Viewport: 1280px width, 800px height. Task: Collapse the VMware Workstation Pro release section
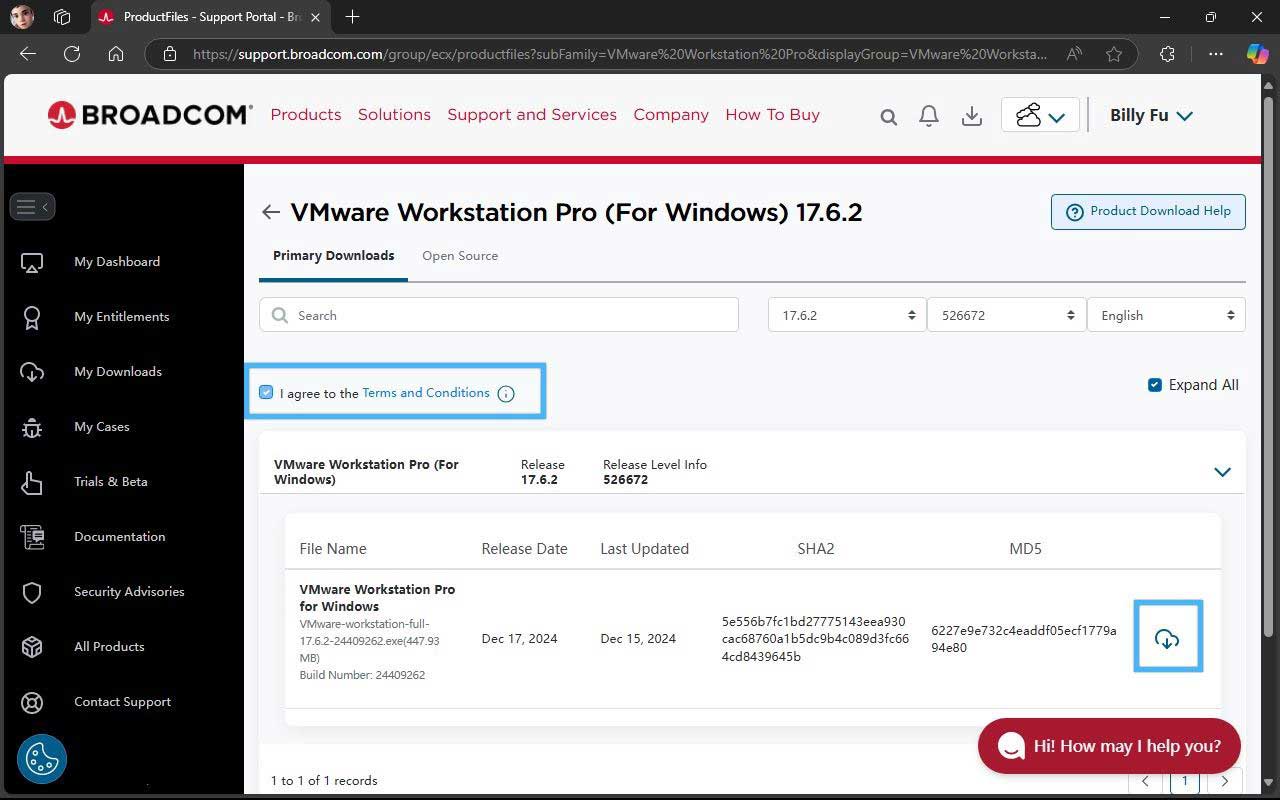click(x=1221, y=471)
